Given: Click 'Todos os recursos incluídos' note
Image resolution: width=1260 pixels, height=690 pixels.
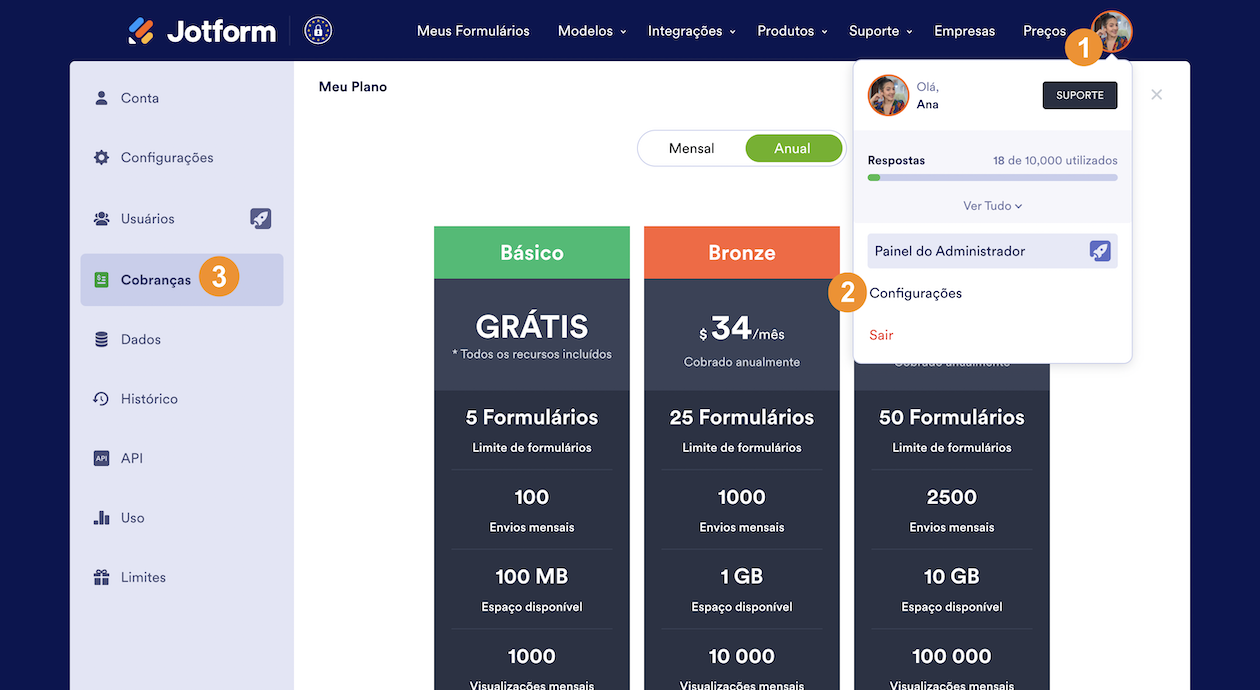Looking at the screenshot, I should pyautogui.click(x=532, y=354).
